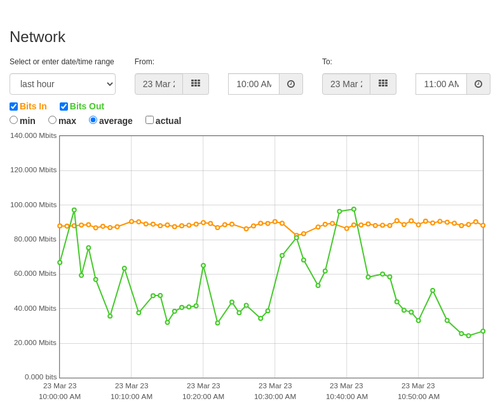Select the min radio option
This screenshot has width=500, height=403.
[13, 120]
